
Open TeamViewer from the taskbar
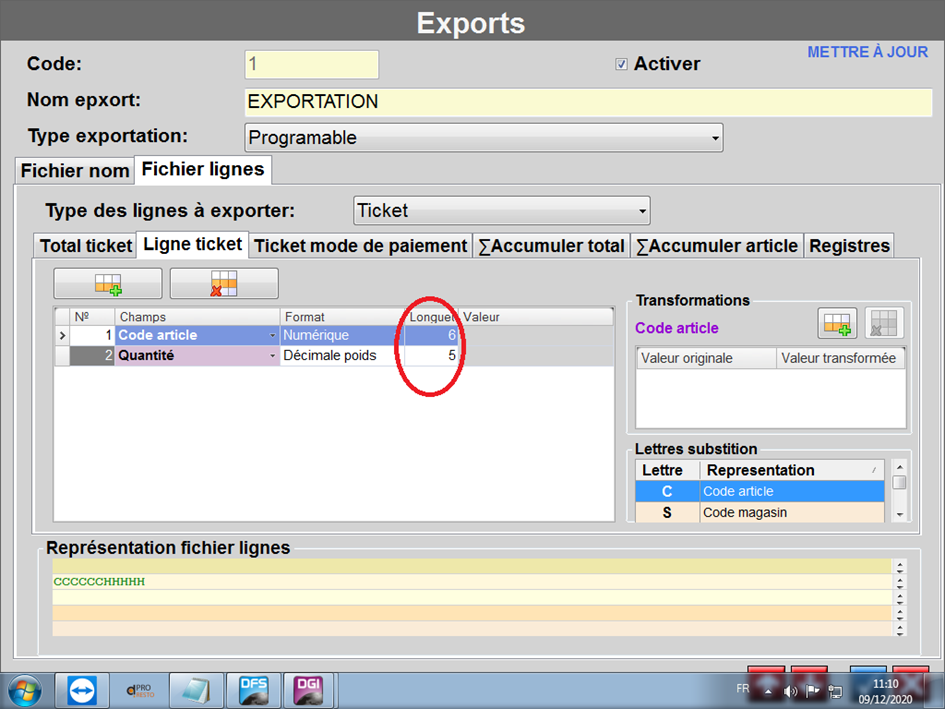click(x=82, y=690)
